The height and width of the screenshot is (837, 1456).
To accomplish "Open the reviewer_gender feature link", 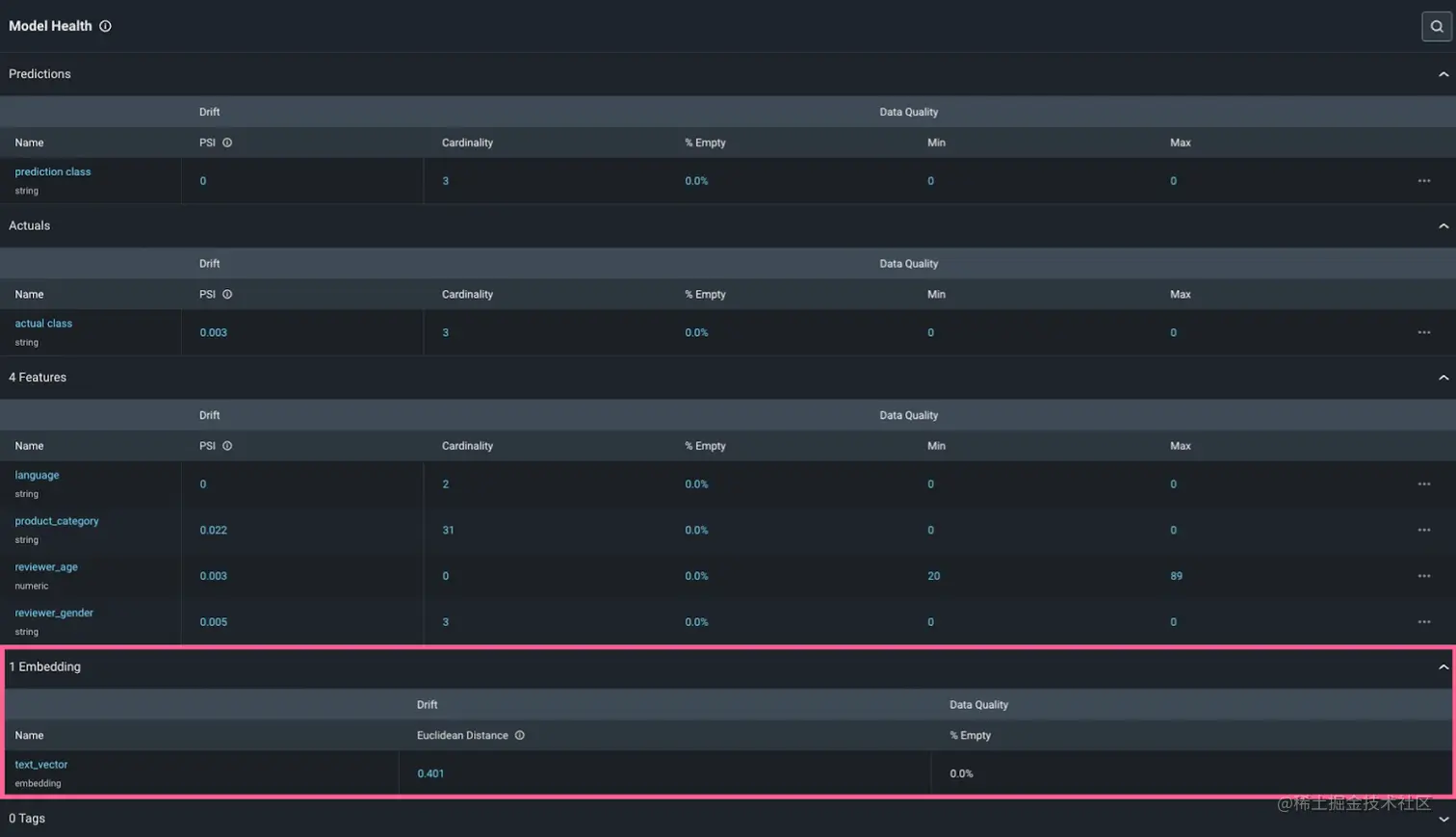I will tap(54, 613).
